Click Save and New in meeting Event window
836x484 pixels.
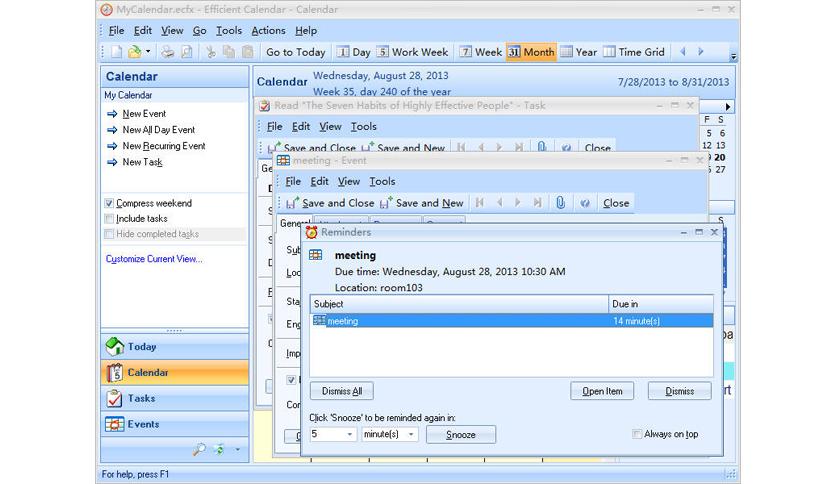[x=421, y=203]
